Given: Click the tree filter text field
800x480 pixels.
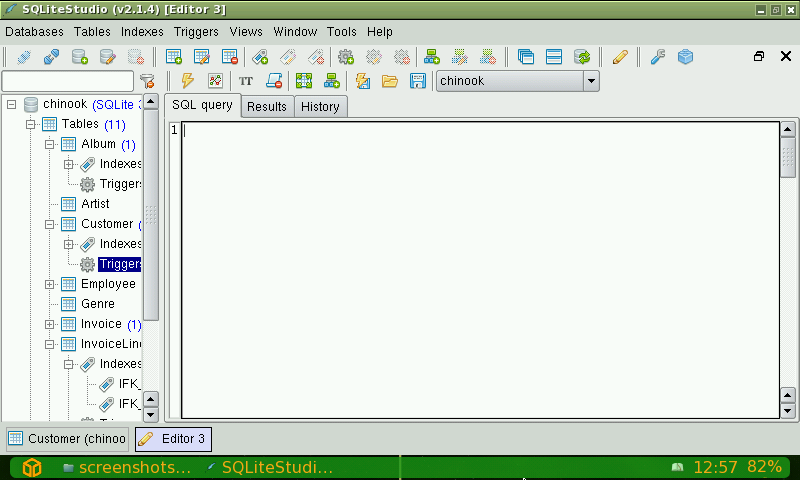Looking at the screenshot, I should pyautogui.click(x=68, y=81).
